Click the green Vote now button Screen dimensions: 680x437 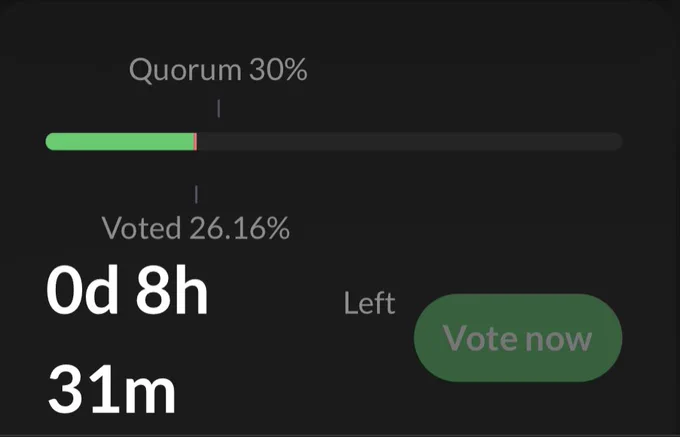click(x=518, y=338)
